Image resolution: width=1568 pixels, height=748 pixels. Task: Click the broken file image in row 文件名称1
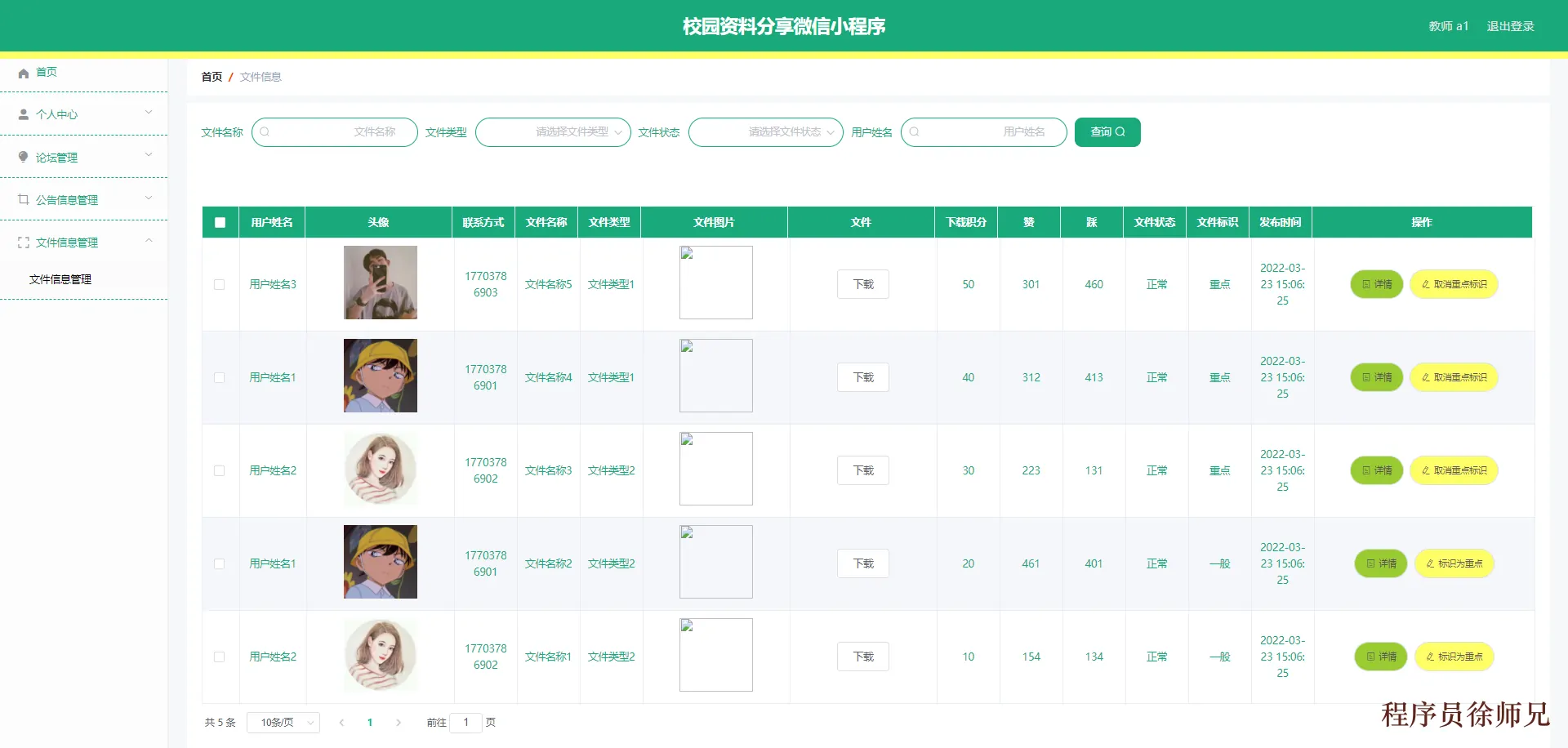pos(716,655)
